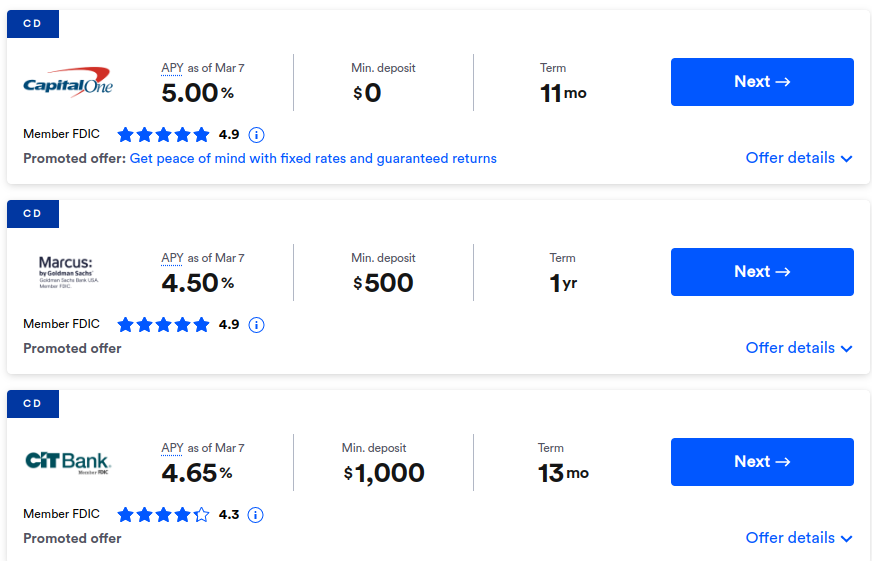Open rating info icon for Marcus
The image size is (872, 561).
256,325
